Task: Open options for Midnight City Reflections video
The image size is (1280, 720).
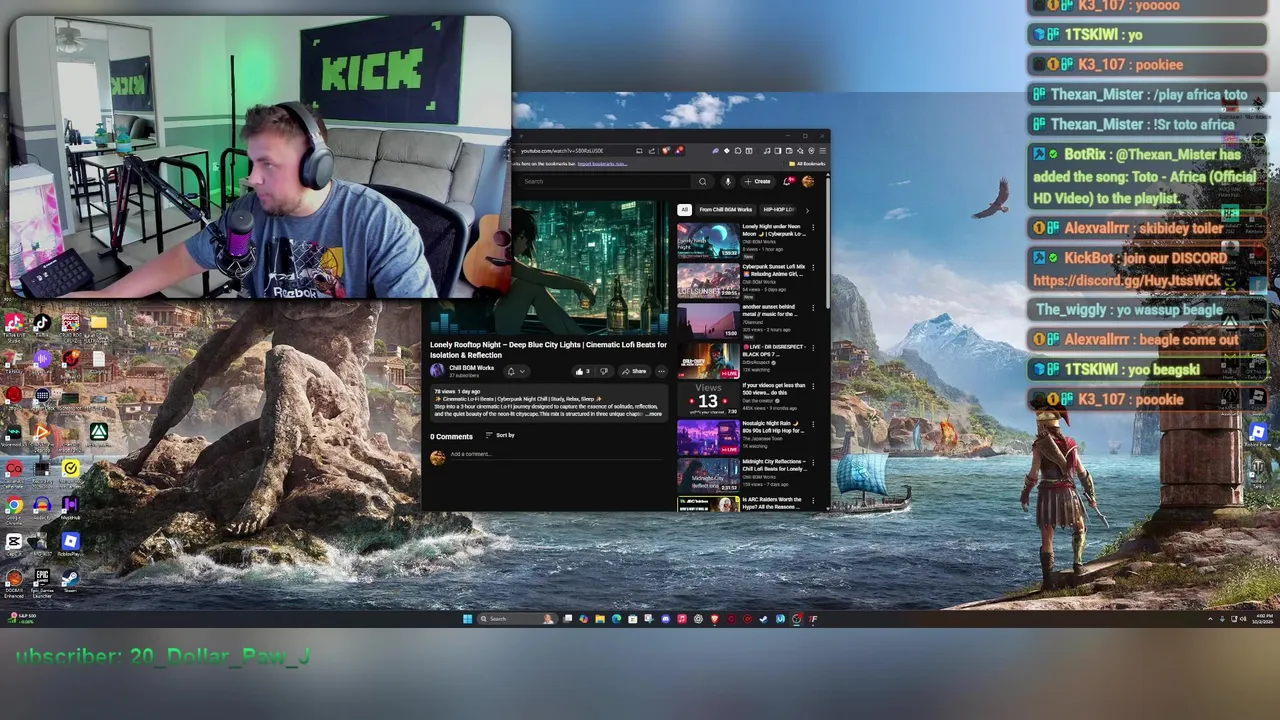Action: [x=813, y=462]
